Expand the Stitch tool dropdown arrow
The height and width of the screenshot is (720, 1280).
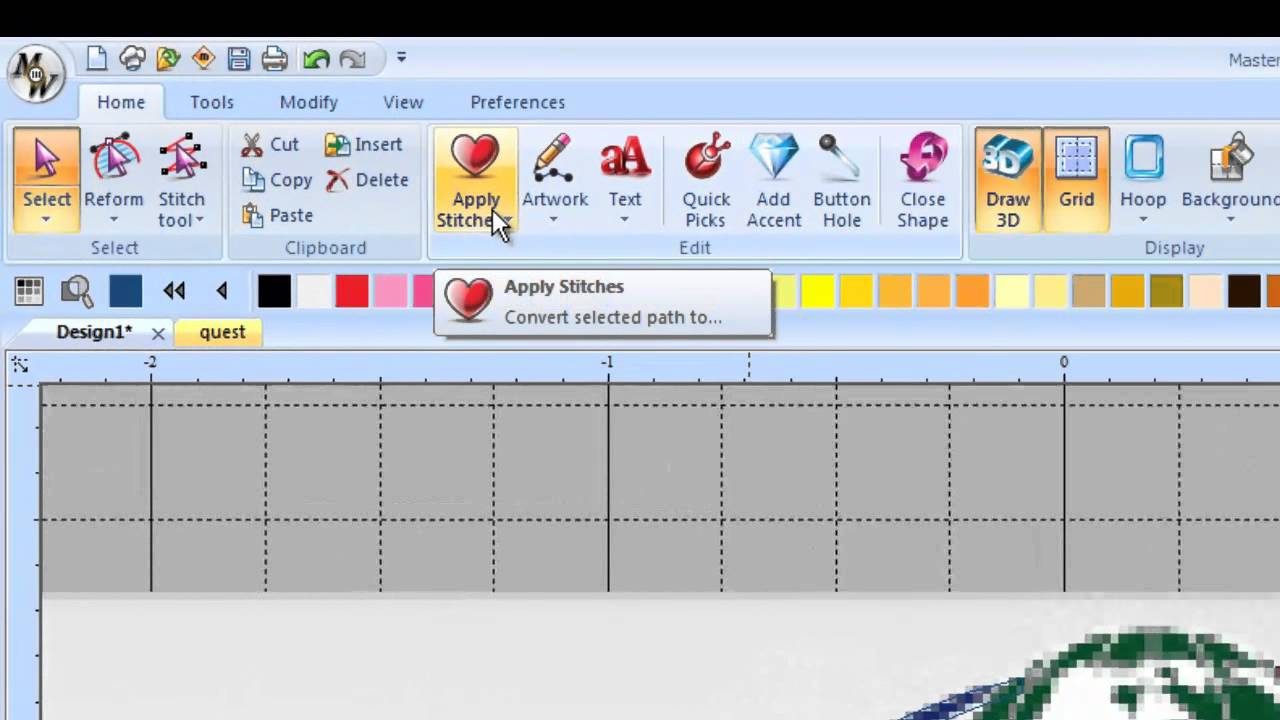coord(200,220)
